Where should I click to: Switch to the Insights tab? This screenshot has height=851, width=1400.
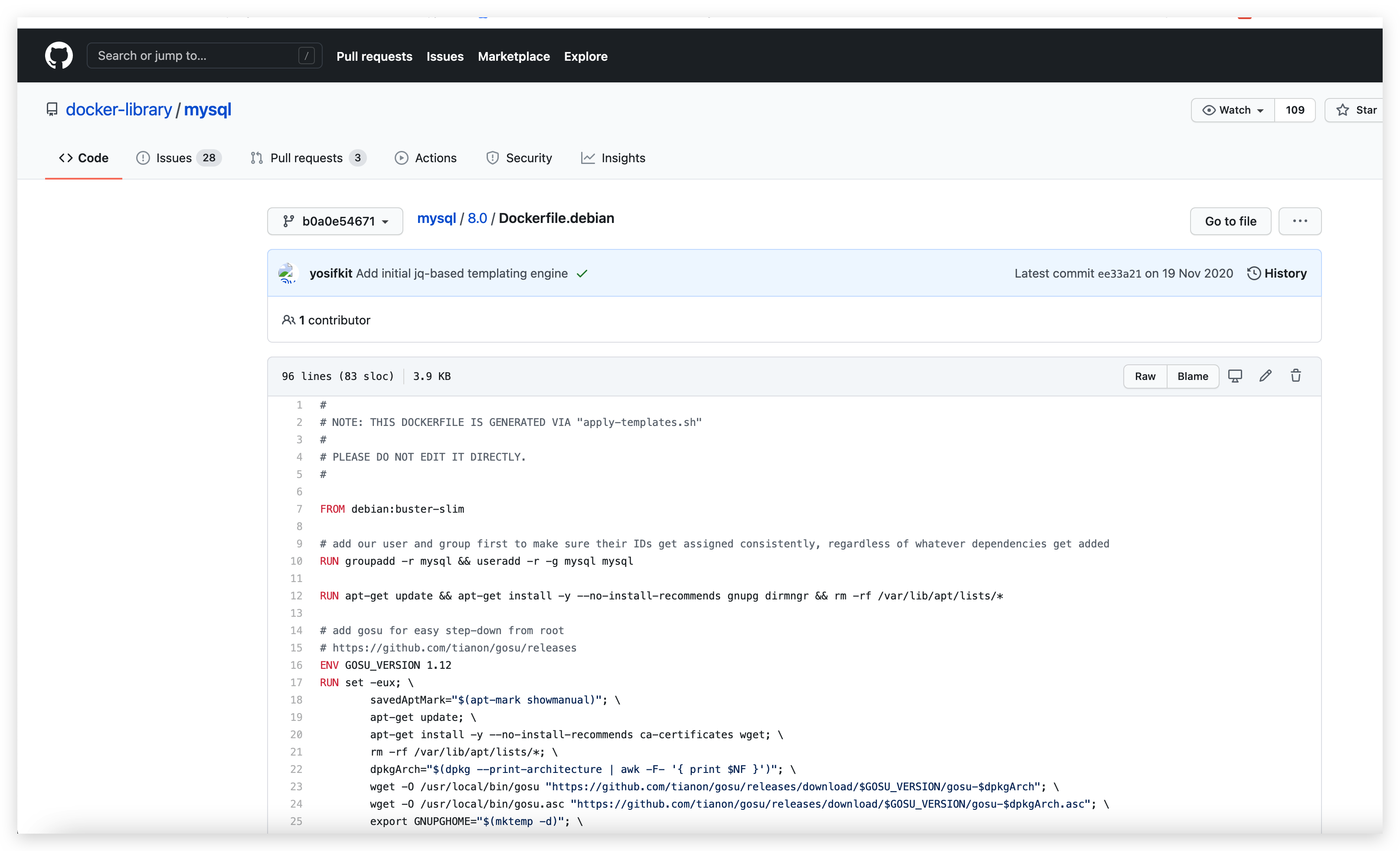(x=613, y=158)
